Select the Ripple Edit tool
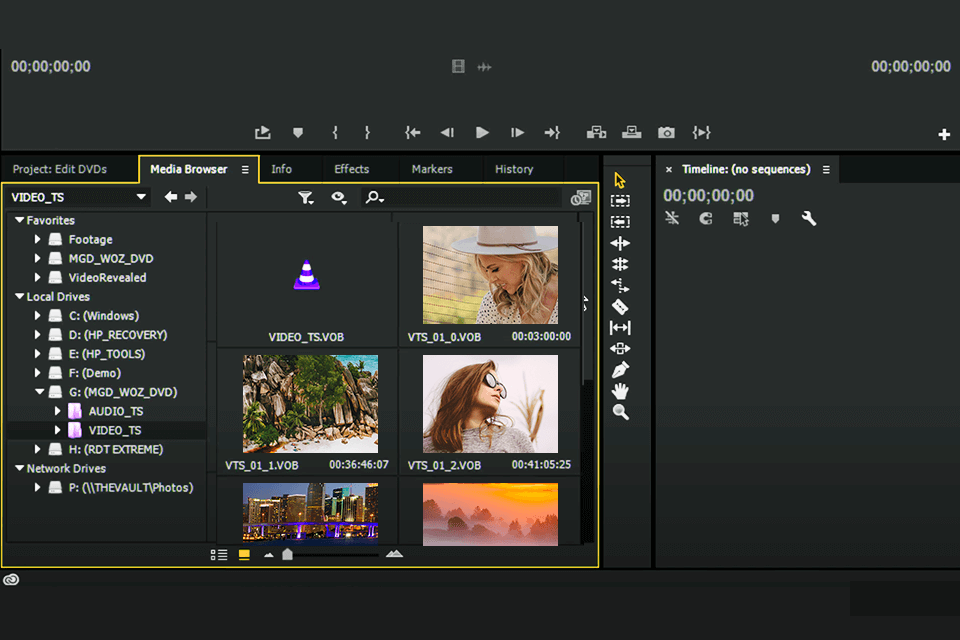This screenshot has width=960, height=640. click(620, 244)
